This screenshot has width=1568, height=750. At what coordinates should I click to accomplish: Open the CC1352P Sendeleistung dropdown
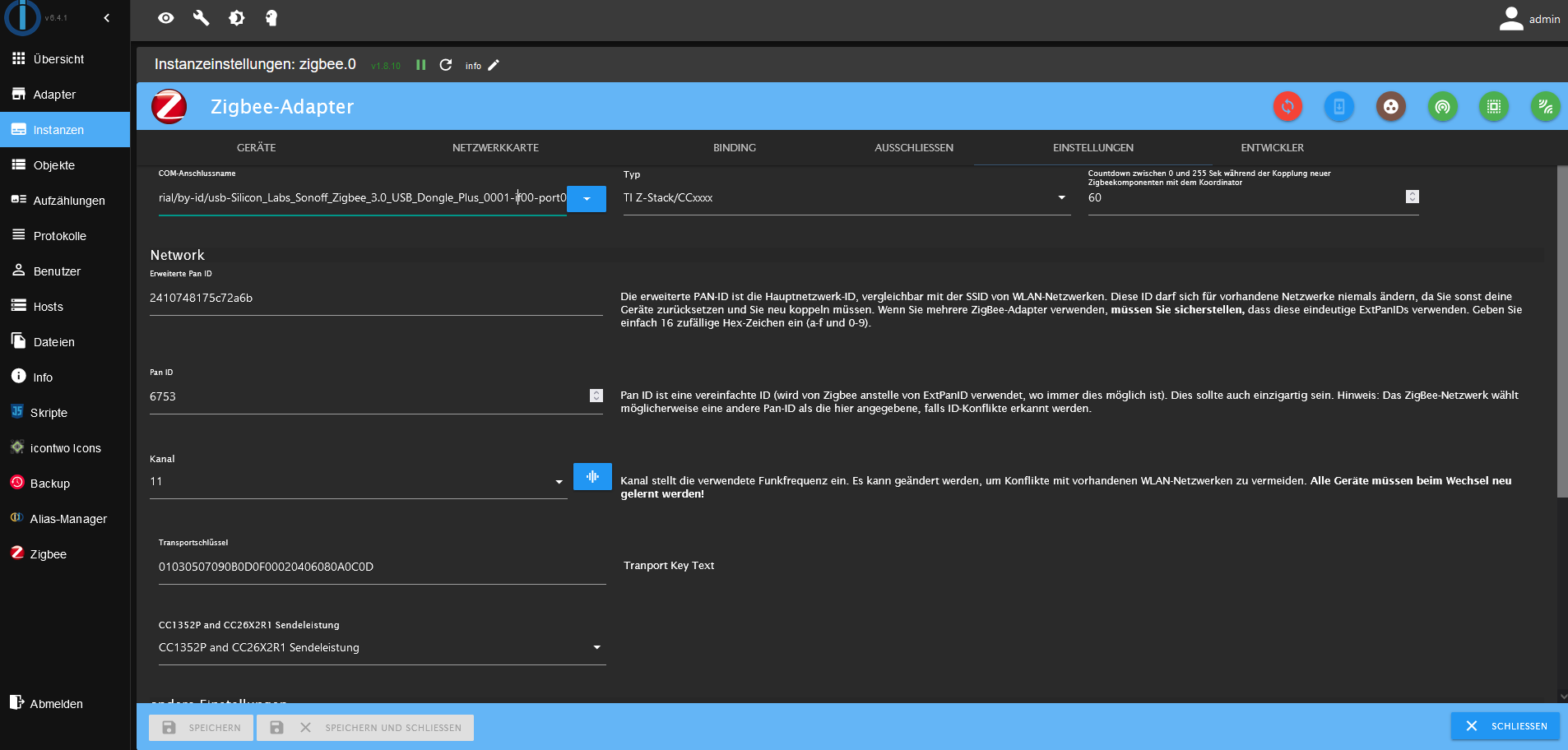[383, 648]
